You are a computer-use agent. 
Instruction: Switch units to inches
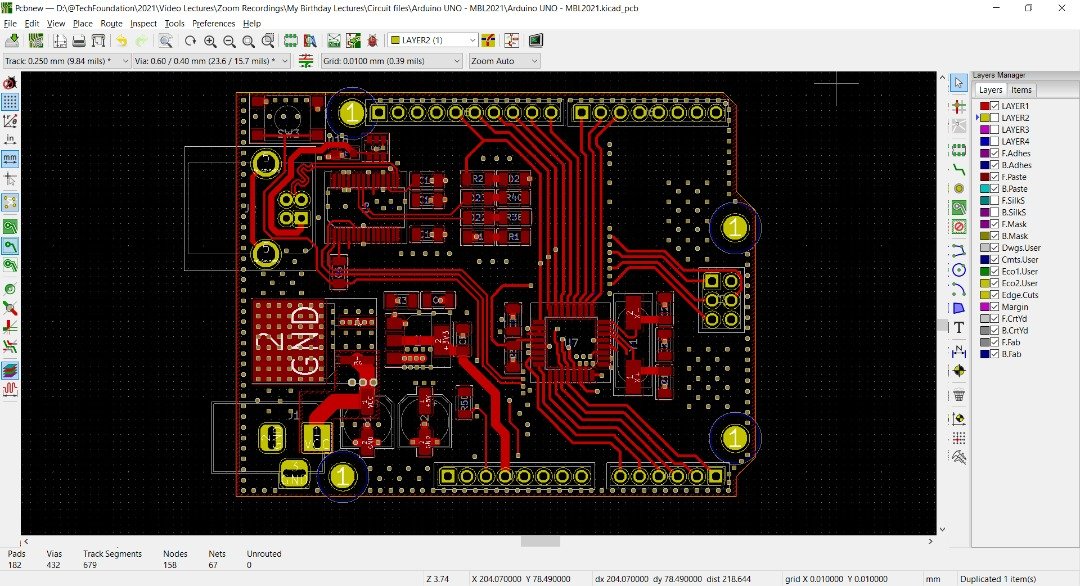[10, 140]
